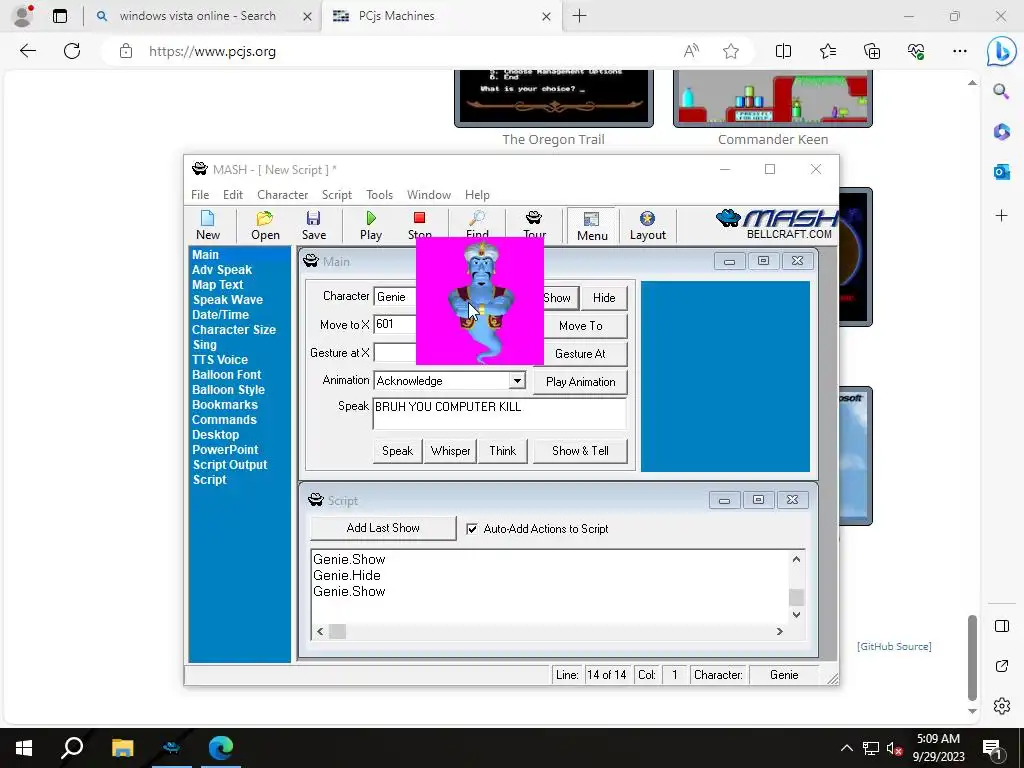Click the Whisper button
The image size is (1024, 768).
(x=450, y=451)
